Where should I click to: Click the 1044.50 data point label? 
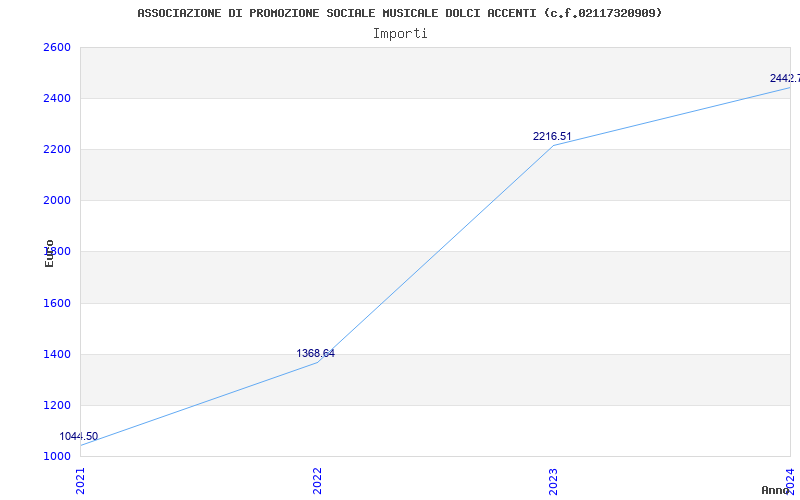tap(79, 436)
